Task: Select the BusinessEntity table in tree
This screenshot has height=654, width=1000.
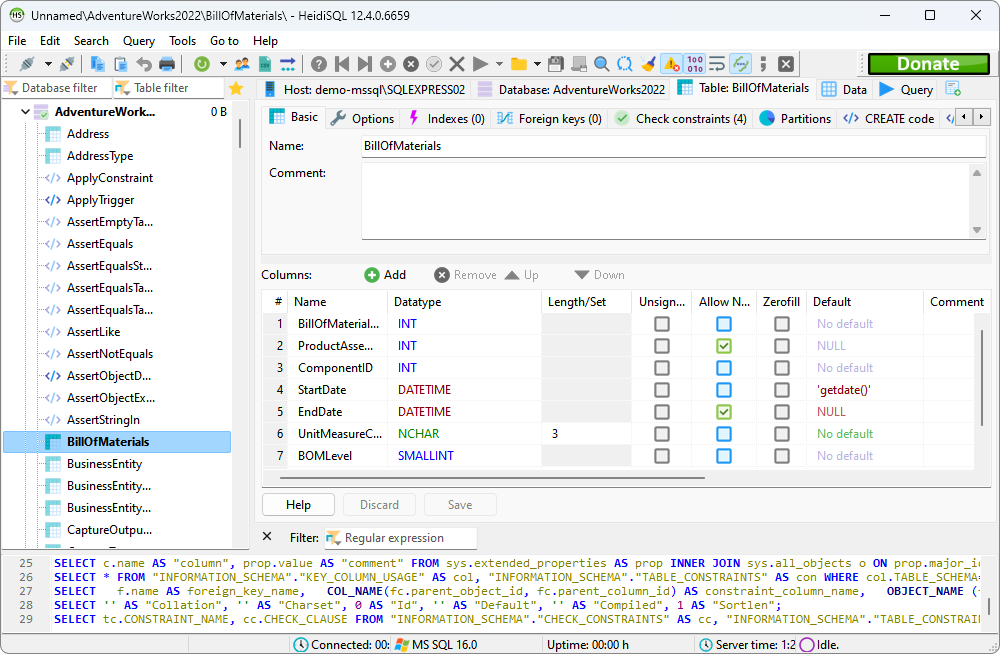Action: click(x=105, y=464)
